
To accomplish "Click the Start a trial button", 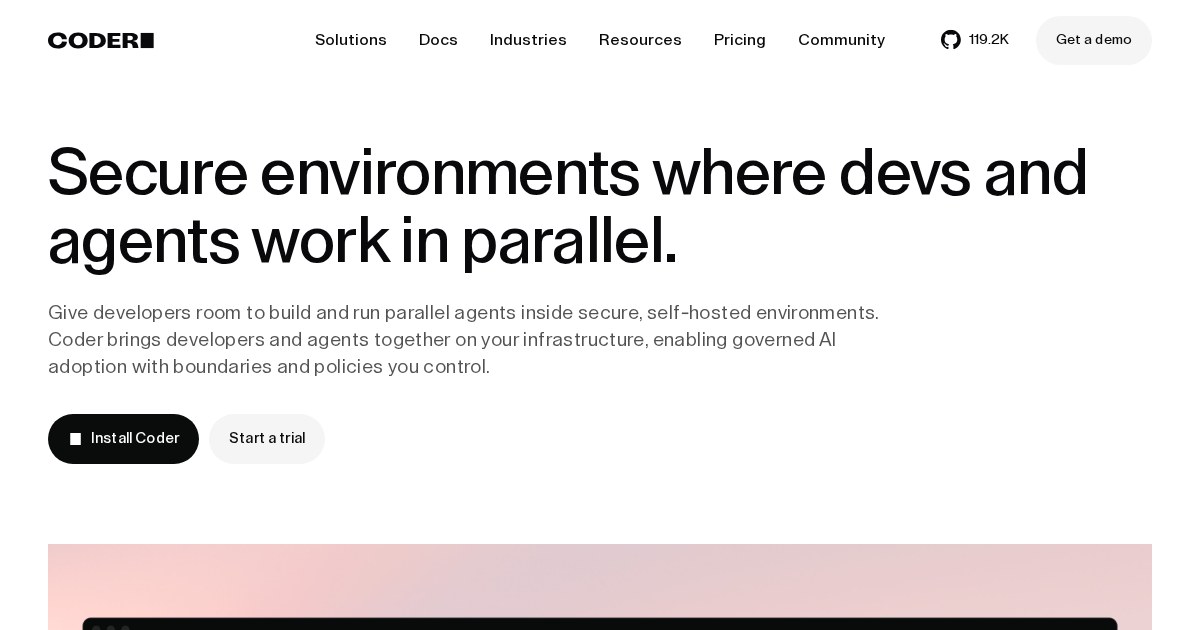I will (x=267, y=439).
